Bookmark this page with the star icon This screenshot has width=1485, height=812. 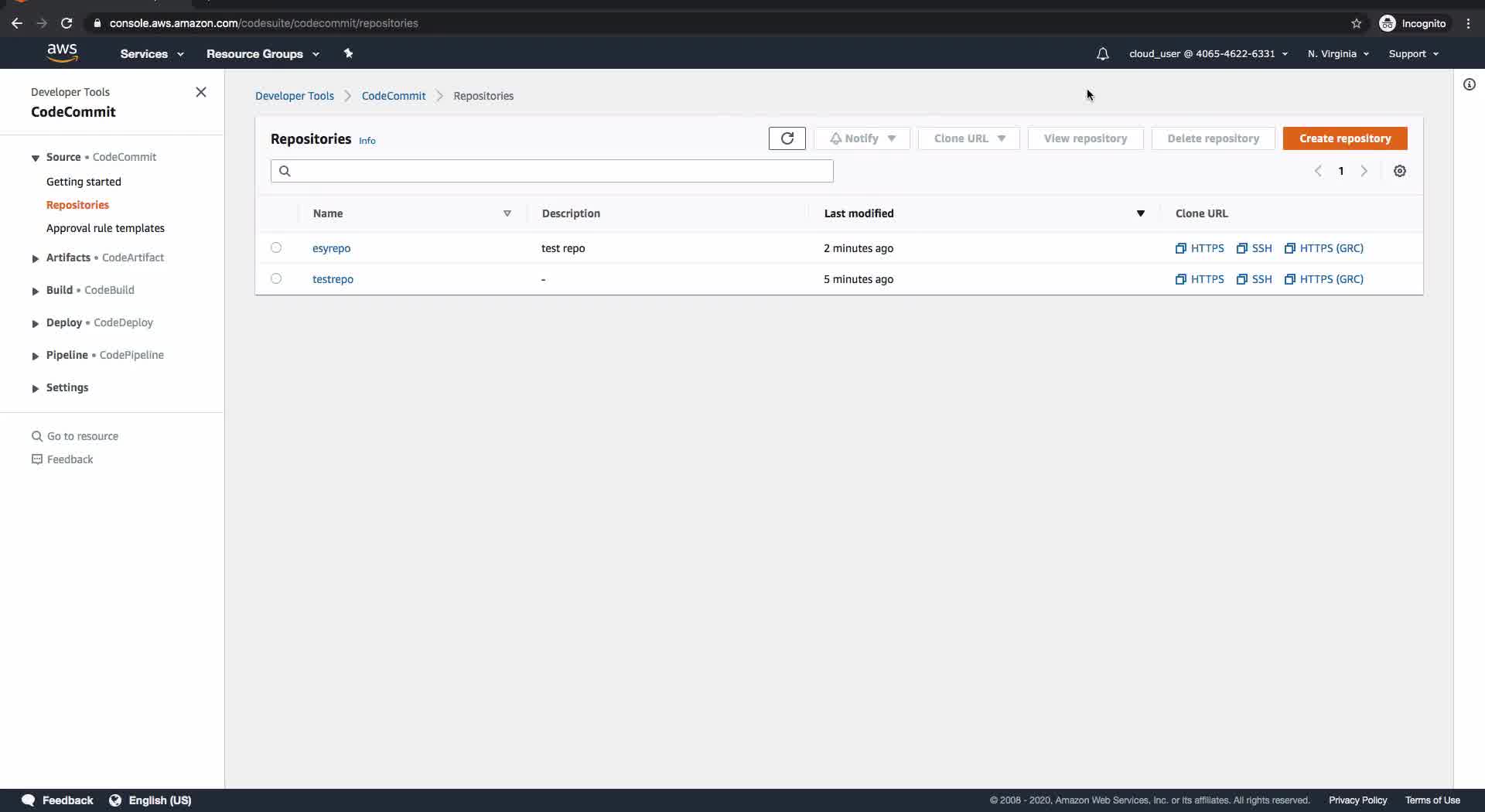(1357, 23)
